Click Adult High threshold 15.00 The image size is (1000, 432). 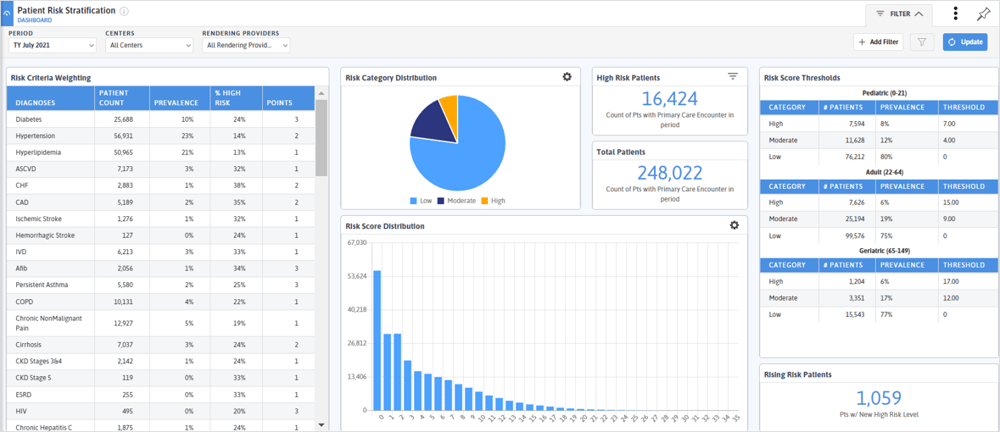tap(952, 203)
